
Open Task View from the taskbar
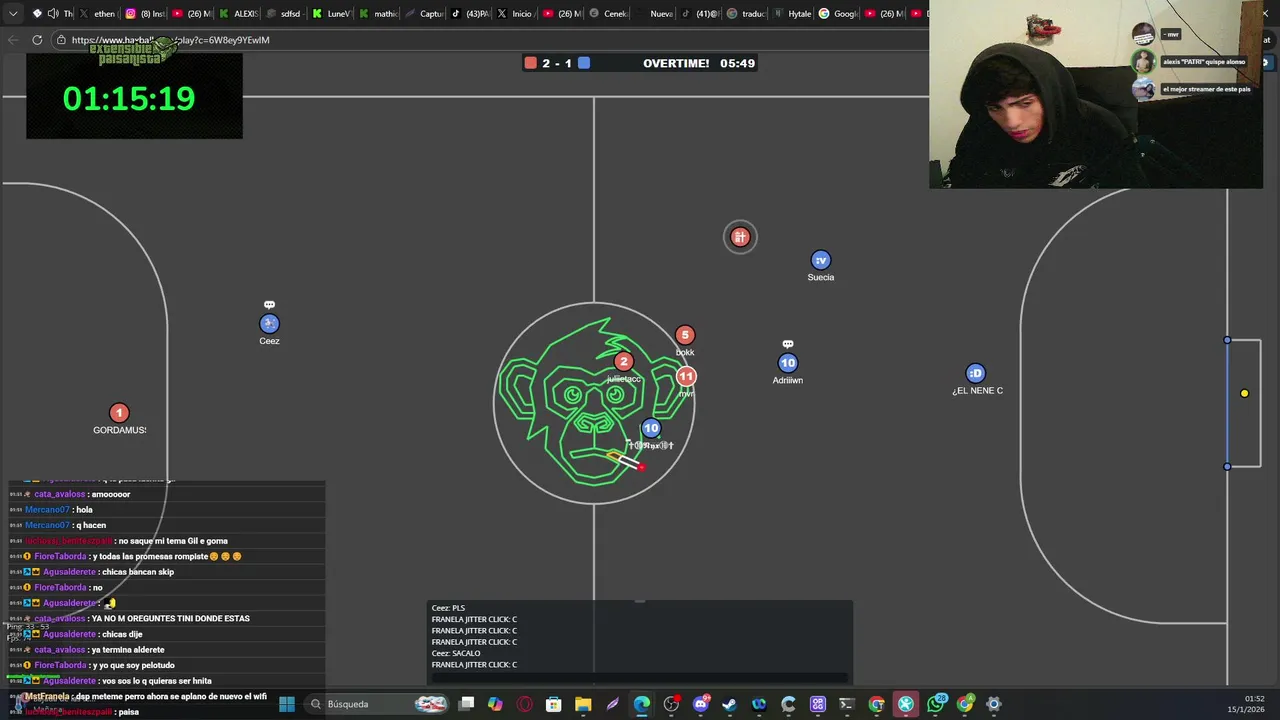466,704
